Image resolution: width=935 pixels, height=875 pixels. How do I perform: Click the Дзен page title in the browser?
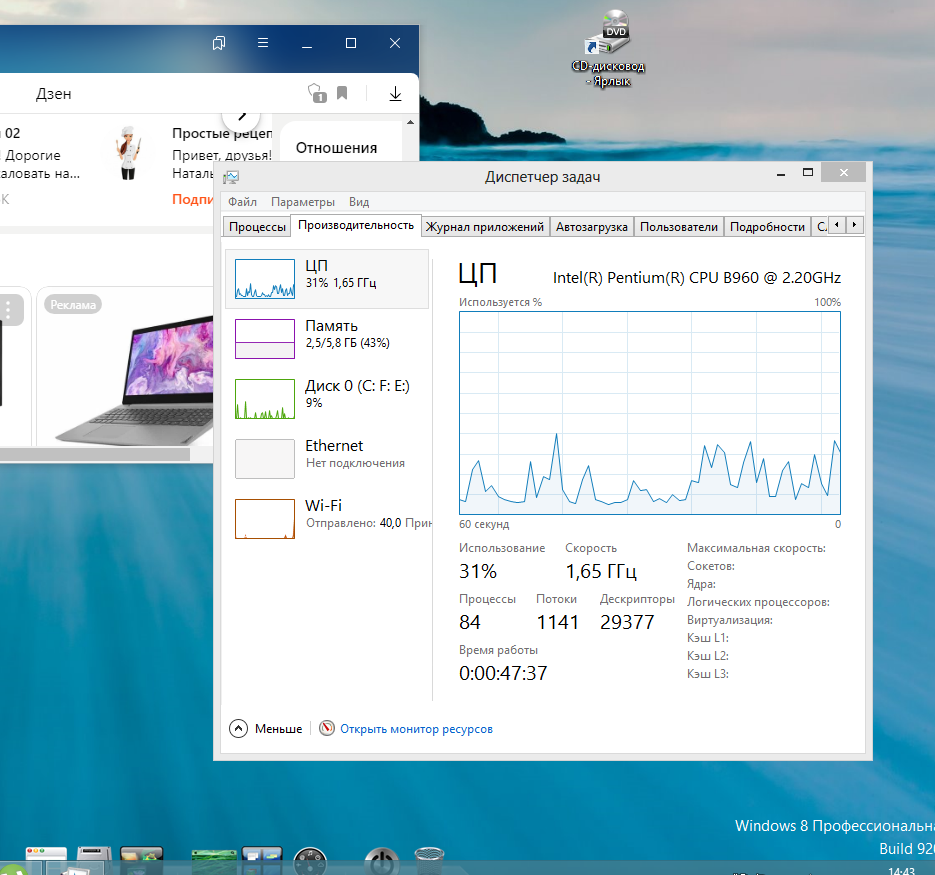[x=54, y=94]
